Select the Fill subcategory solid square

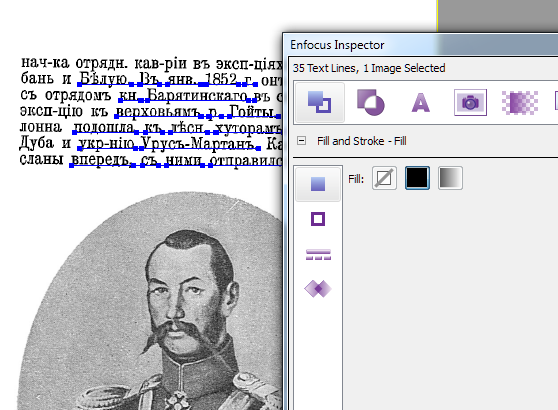coord(318,184)
